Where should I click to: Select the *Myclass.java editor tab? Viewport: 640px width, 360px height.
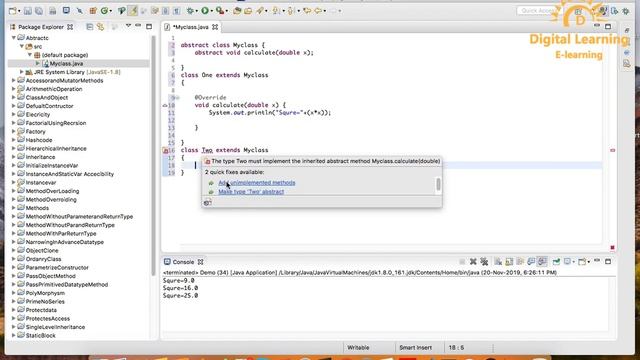[x=191, y=27]
